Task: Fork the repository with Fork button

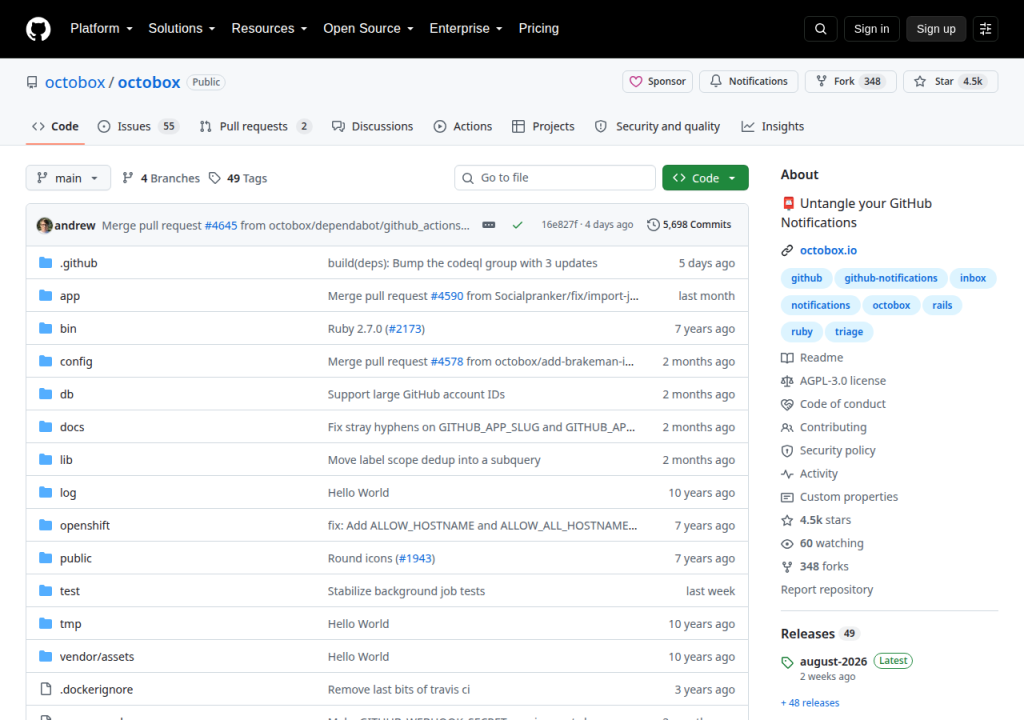Action: point(850,82)
